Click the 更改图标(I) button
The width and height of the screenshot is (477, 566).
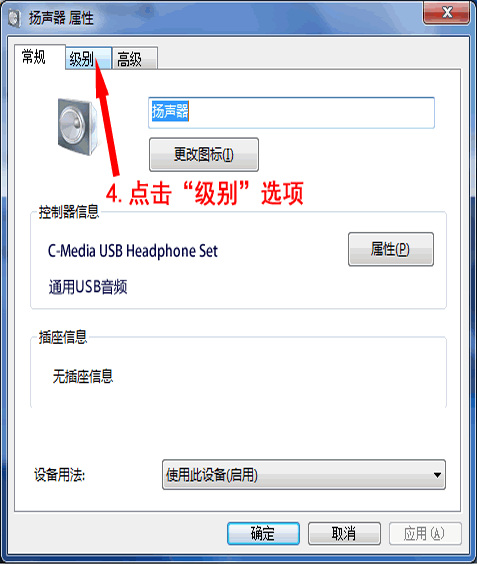pos(204,154)
